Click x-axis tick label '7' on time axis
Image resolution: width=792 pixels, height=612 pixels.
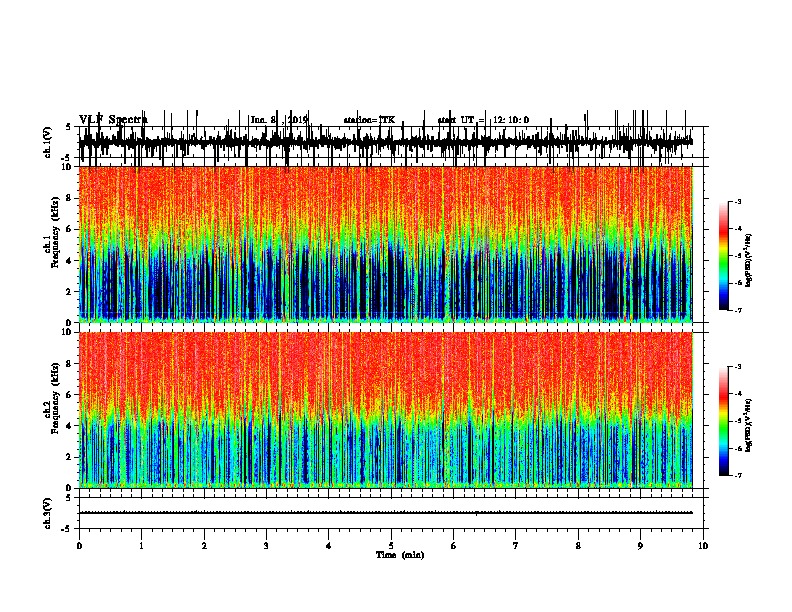516,546
